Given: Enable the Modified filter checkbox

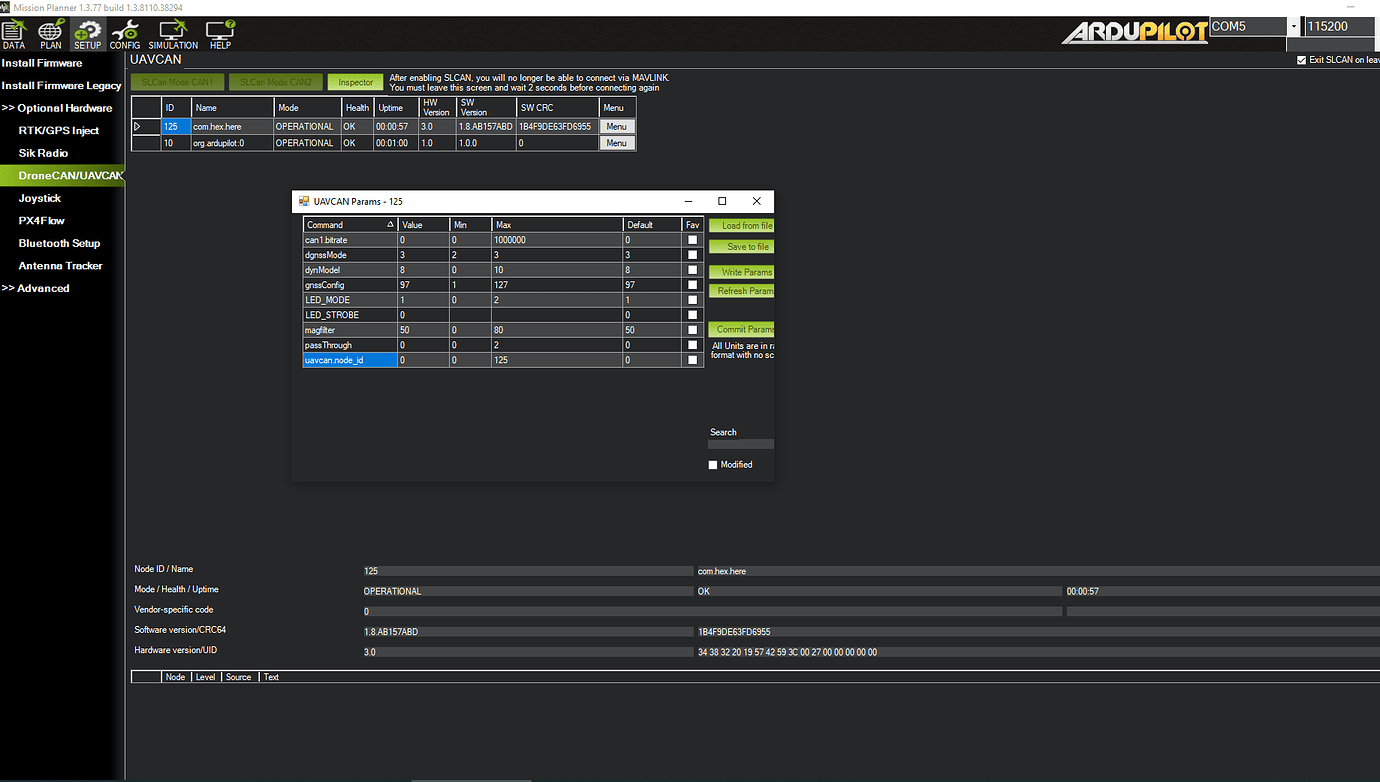Looking at the screenshot, I should click(x=713, y=465).
